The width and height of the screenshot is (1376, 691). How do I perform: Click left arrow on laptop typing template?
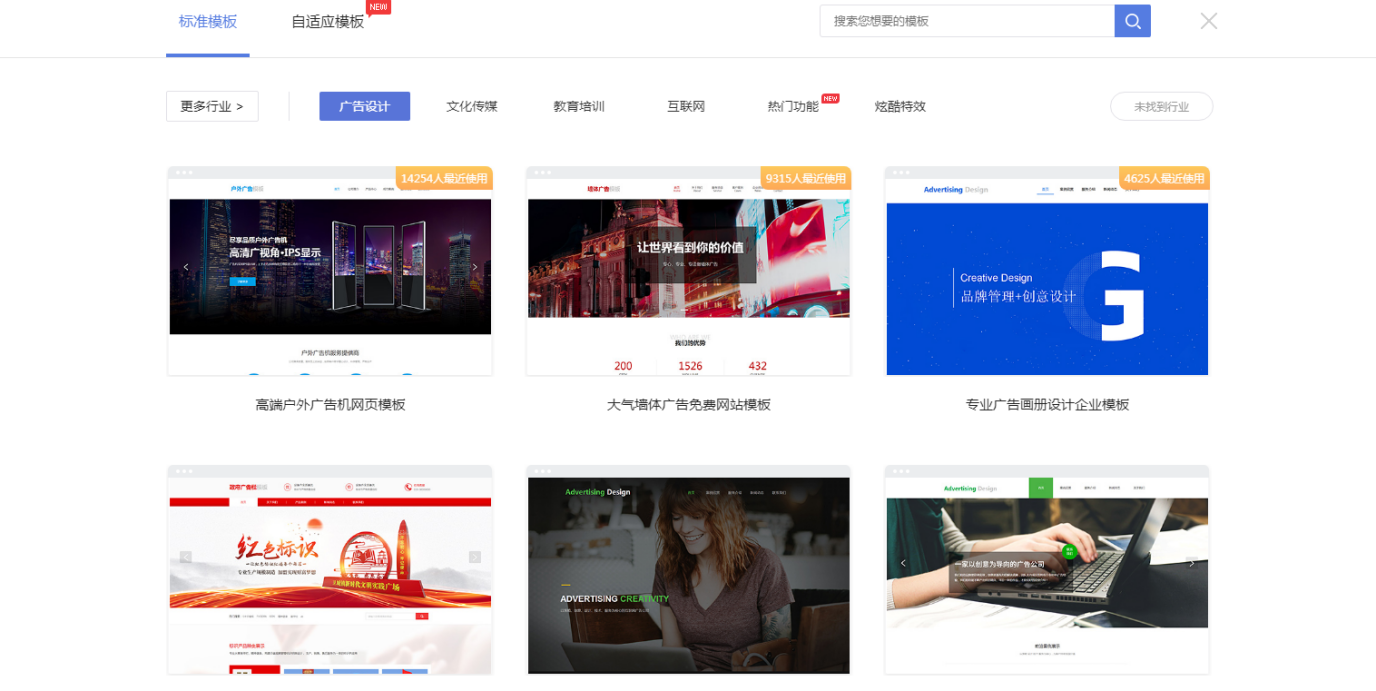click(903, 563)
